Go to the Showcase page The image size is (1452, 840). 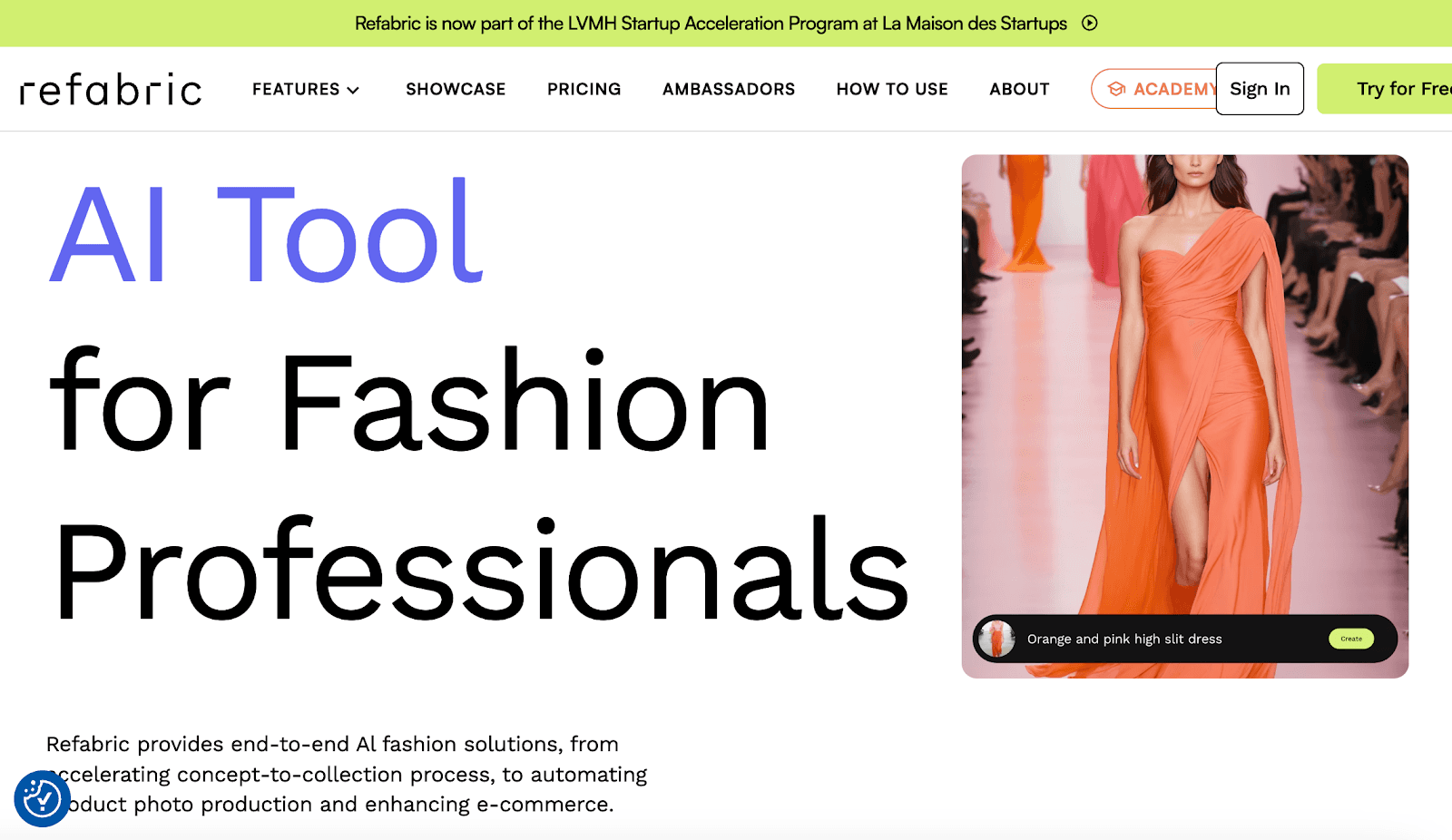(456, 89)
